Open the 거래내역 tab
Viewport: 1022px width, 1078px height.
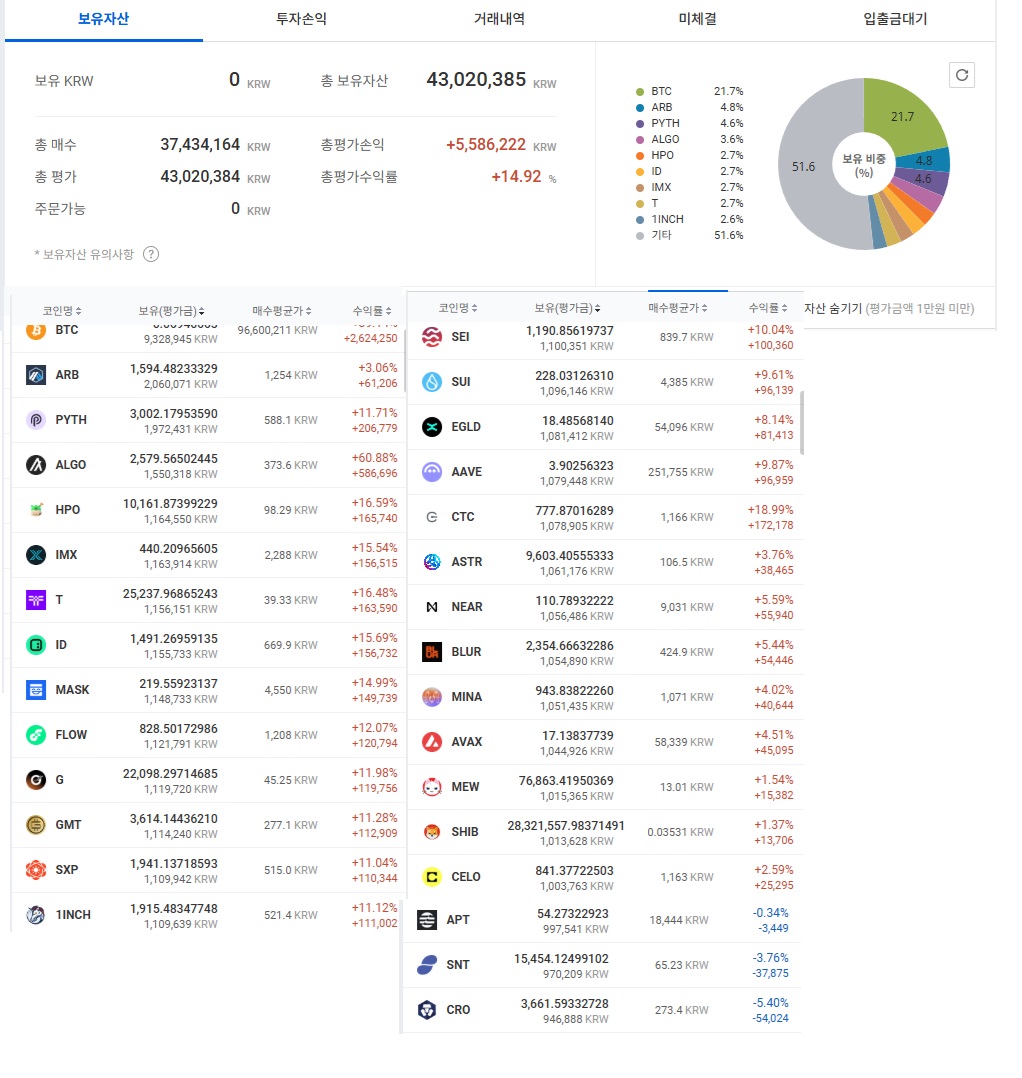(x=499, y=19)
